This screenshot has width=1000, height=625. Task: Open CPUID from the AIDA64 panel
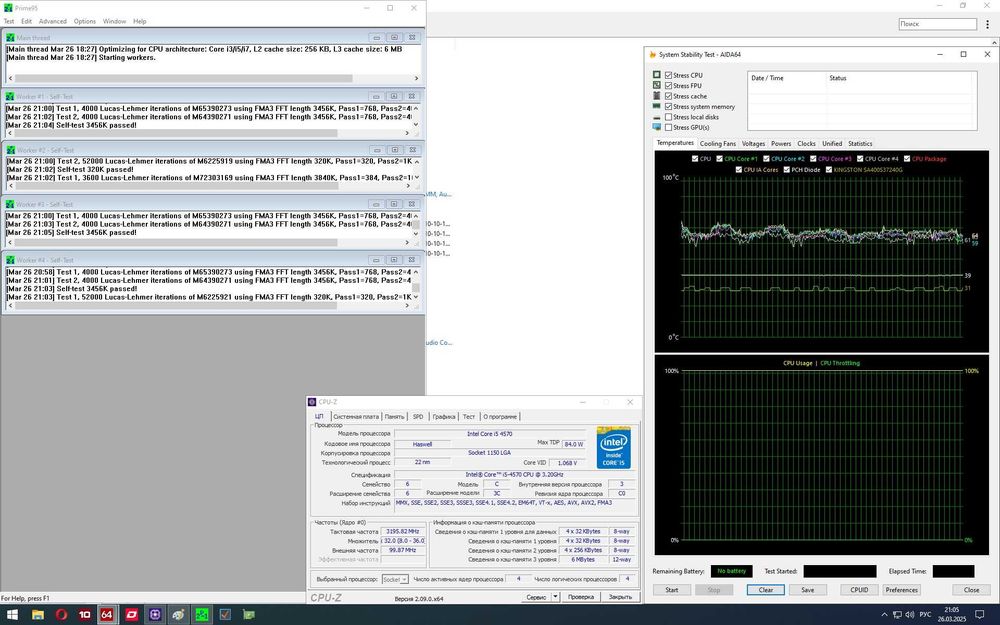tap(859, 590)
